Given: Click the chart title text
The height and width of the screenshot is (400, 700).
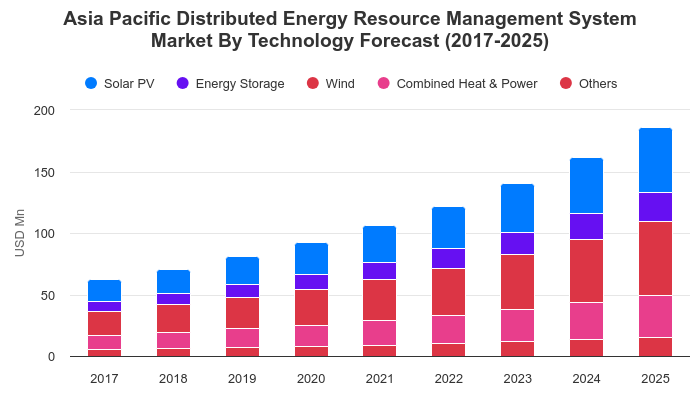Looking at the screenshot, I should pyautogui.click(x=350, y=29).
